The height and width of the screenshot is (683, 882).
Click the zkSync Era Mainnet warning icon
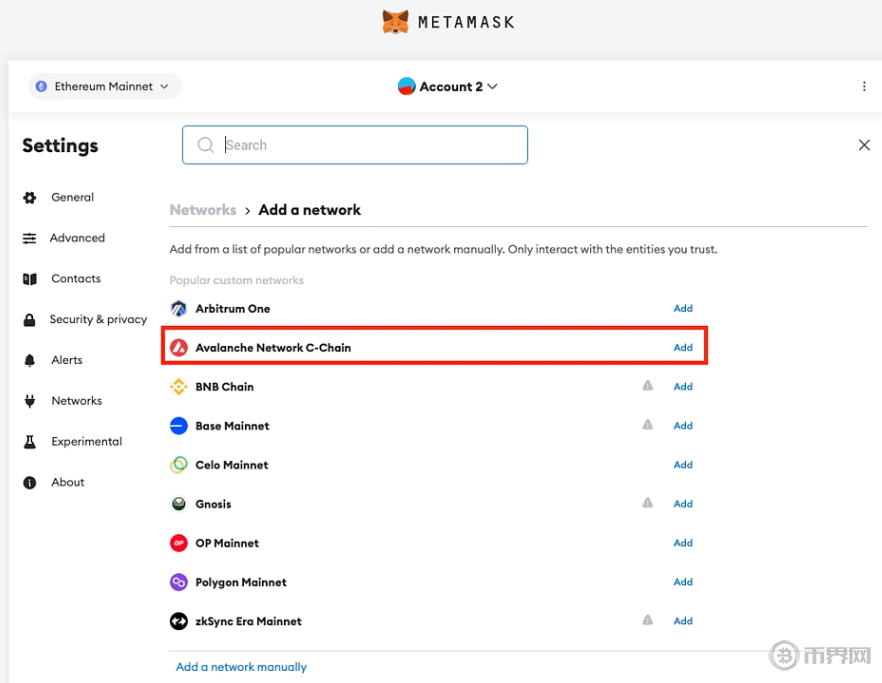tap(648, 621)
